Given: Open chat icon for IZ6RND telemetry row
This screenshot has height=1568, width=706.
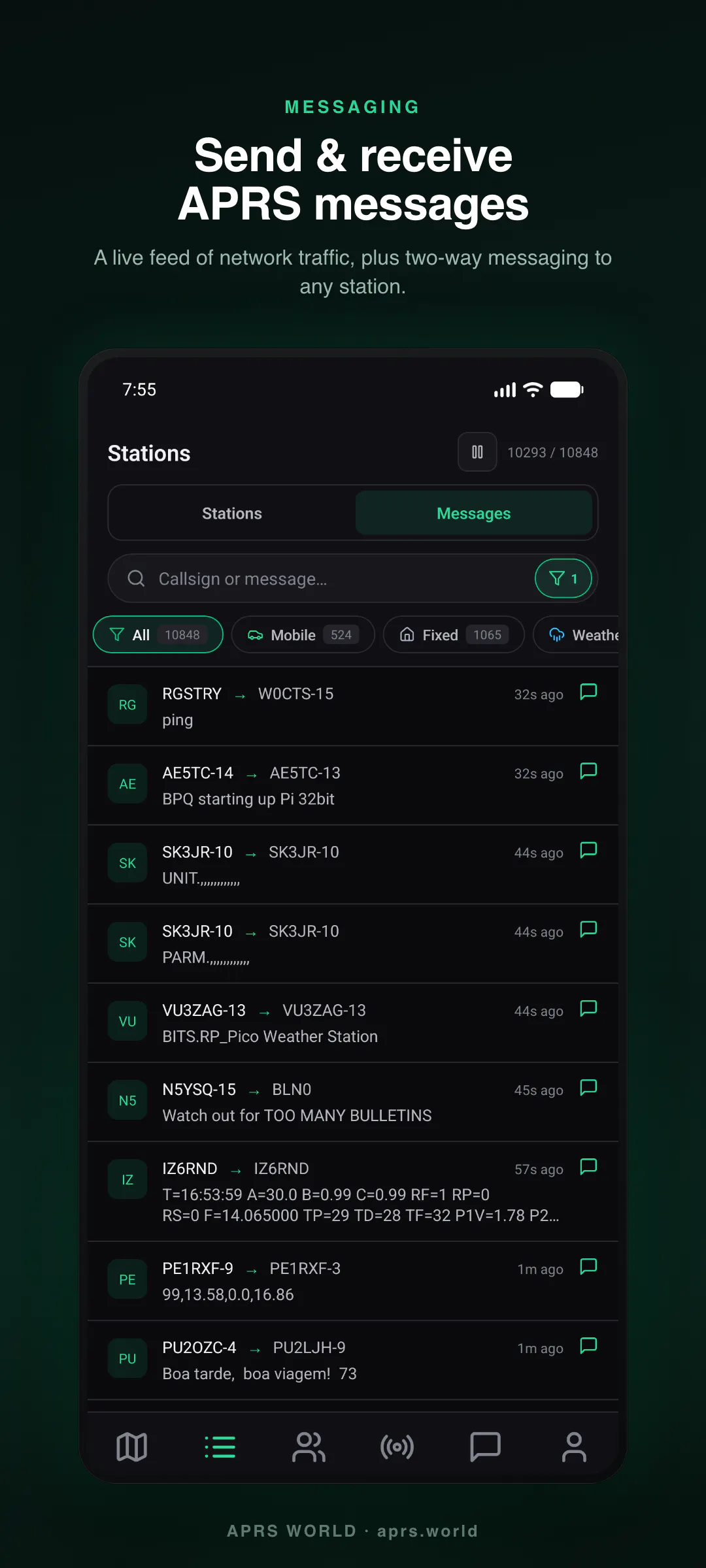Looking at the screenshot, I should point(588,1166).
